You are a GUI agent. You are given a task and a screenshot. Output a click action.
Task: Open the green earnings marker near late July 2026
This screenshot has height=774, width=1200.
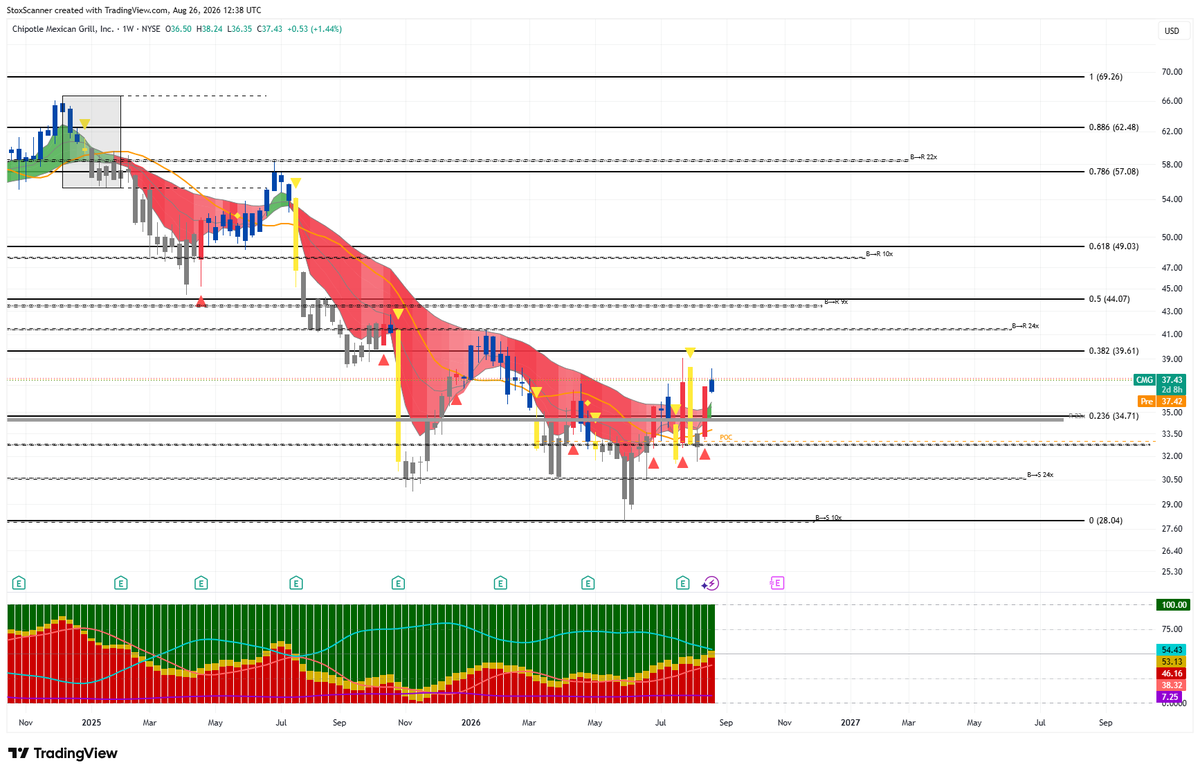[x=683, y=581]
